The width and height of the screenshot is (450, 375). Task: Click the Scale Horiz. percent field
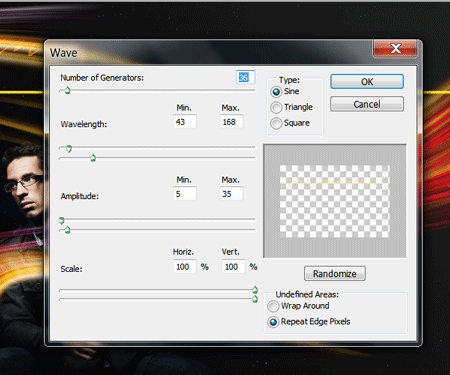click(185, 267)
